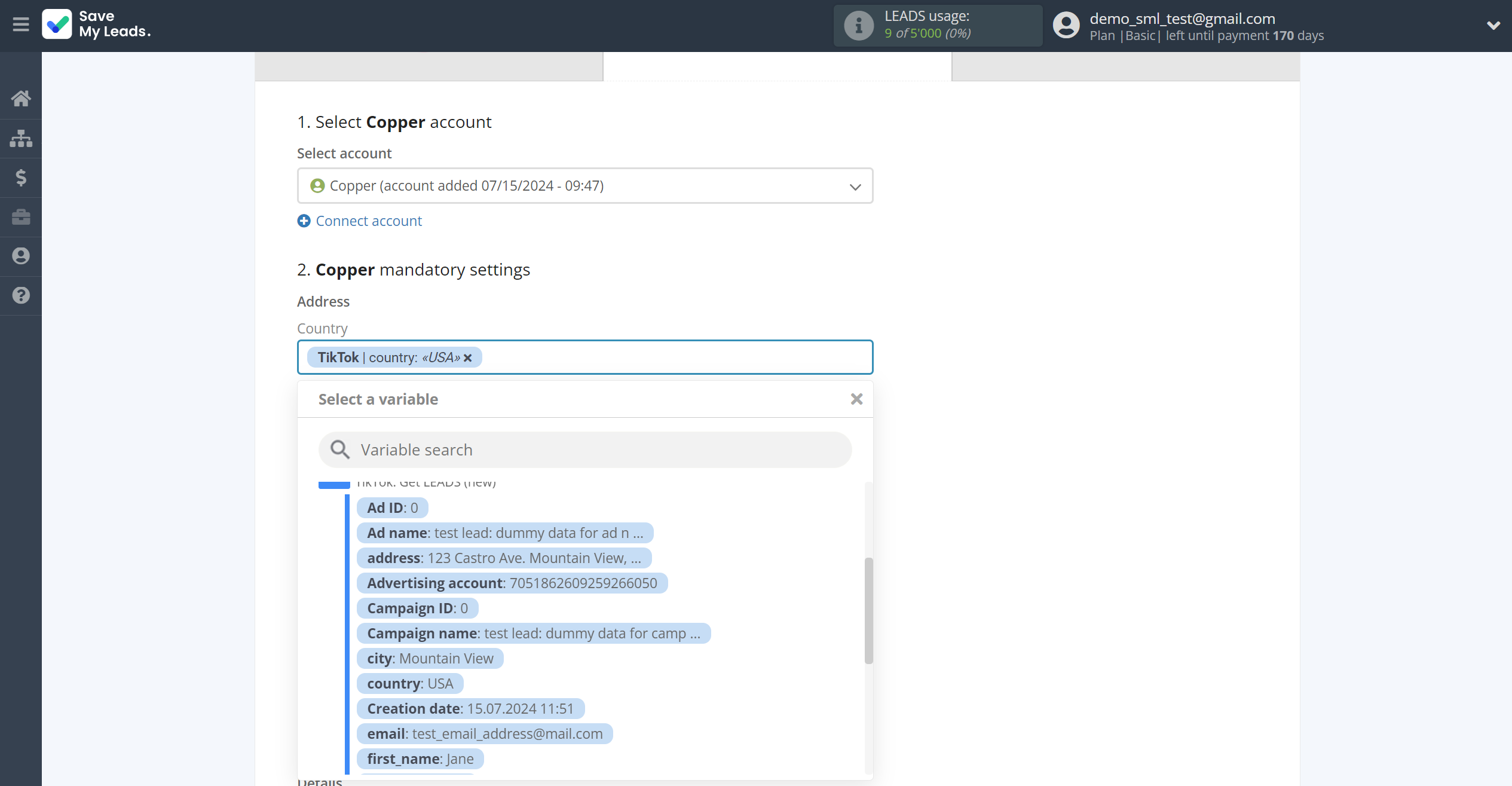
Task: Click the magnifier search icon
Action: pos(340,450)
